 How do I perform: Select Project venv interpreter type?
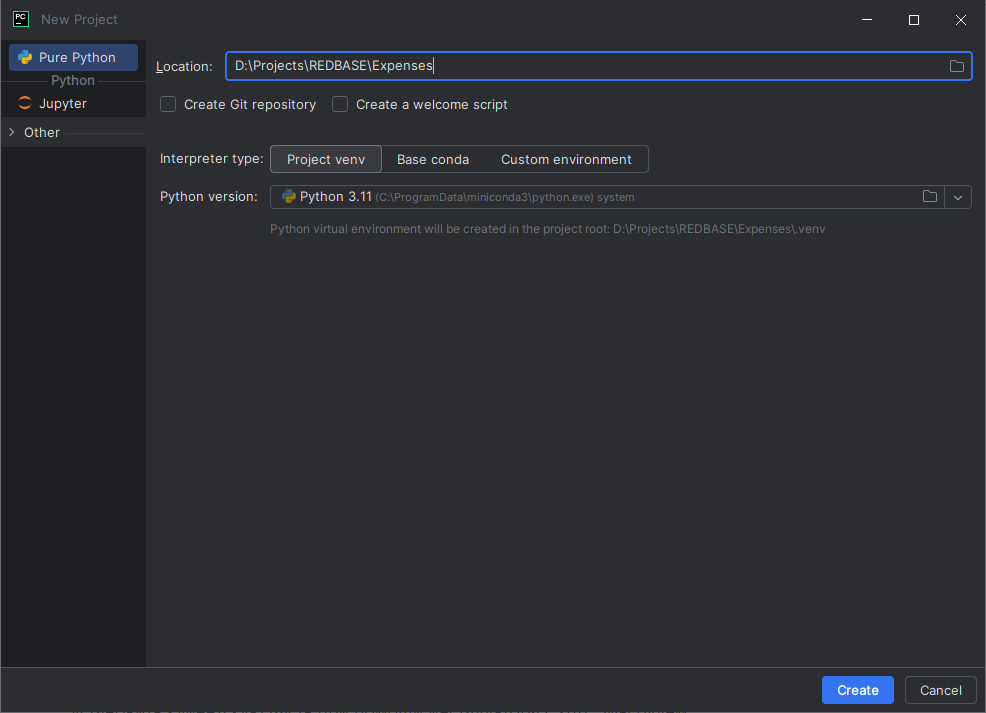pyautogui.click(x=326, y=159)
